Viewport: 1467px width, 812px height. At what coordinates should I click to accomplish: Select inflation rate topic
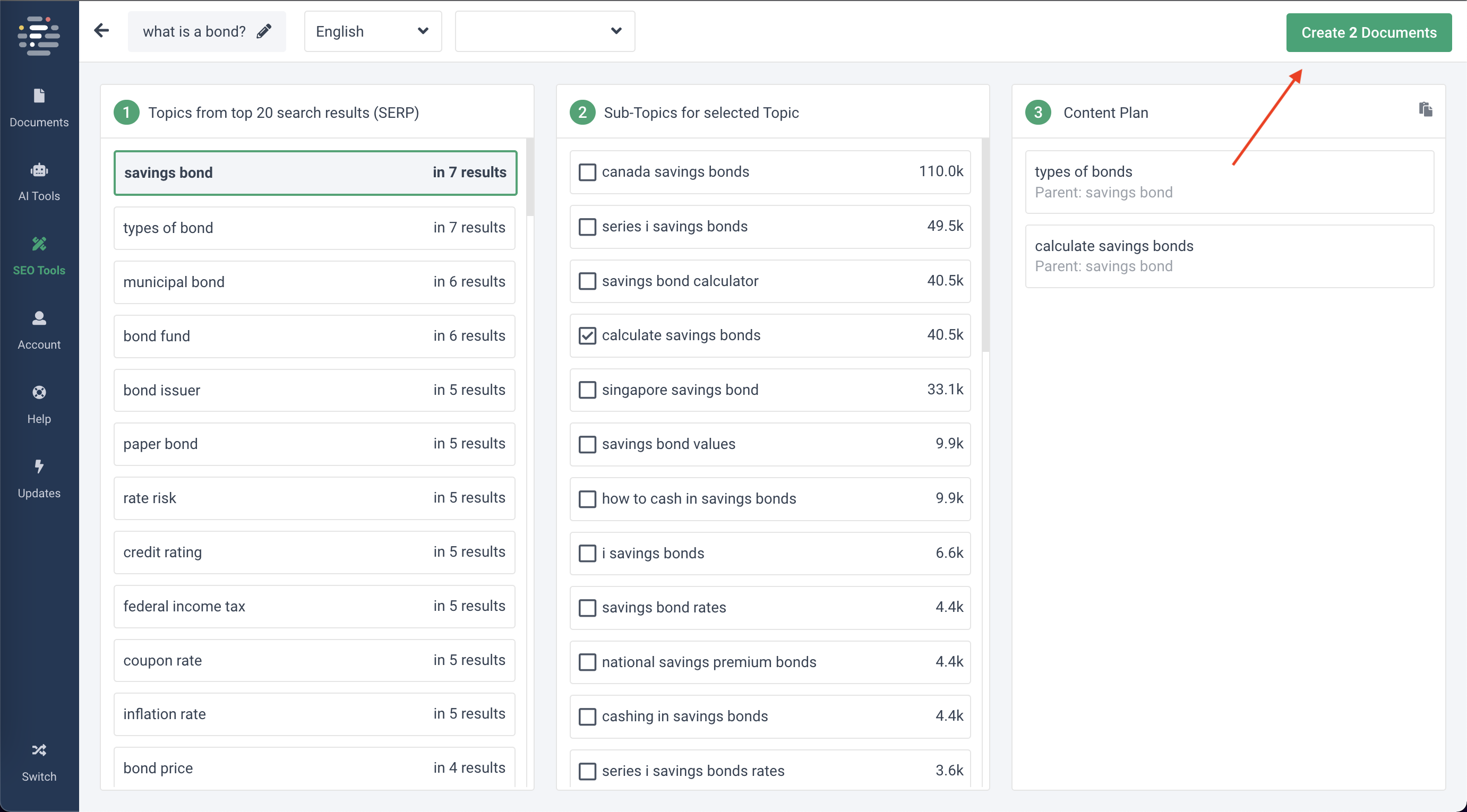314,714
